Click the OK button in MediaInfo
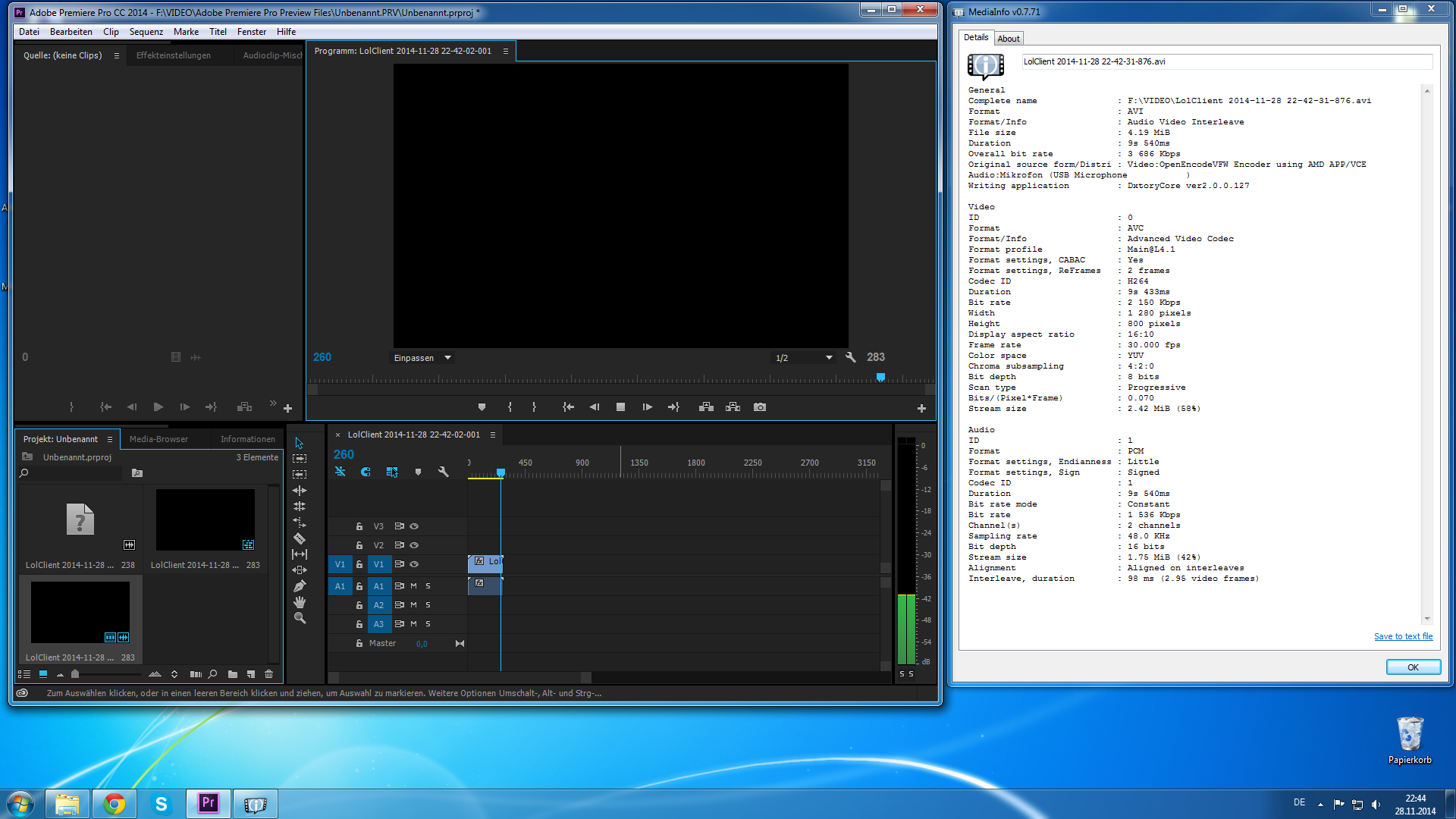The height and width of the screenshot is (819, 1456). (x=1413, y=667)
